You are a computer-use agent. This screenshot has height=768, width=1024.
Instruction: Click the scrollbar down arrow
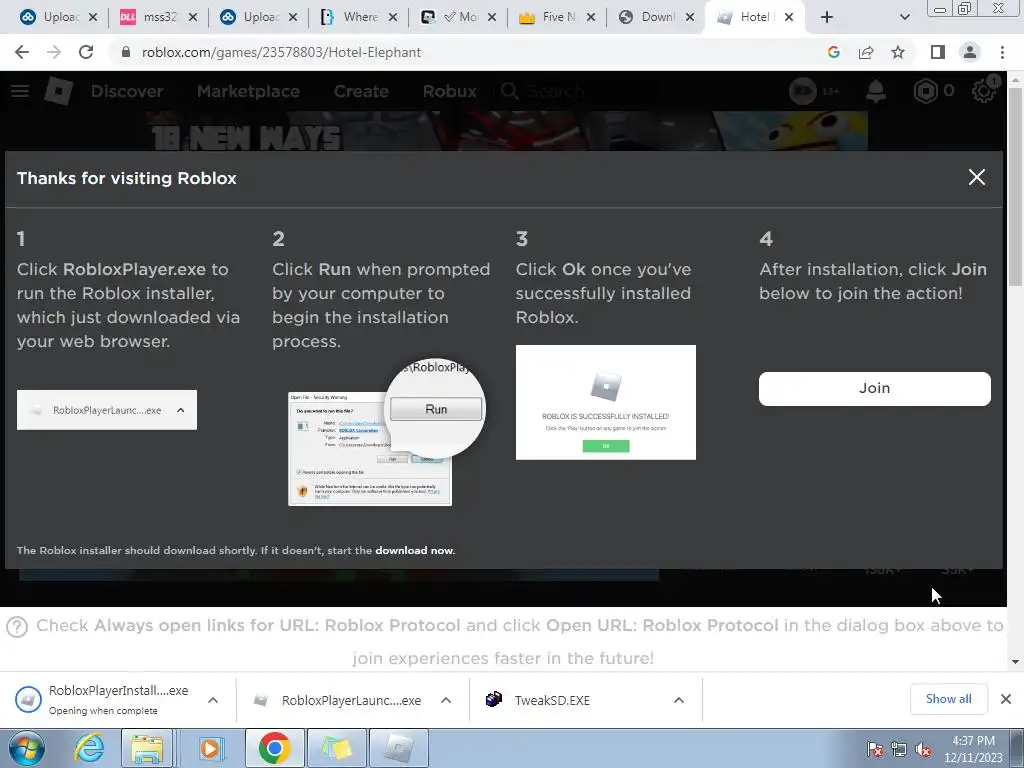[1016, 662]
